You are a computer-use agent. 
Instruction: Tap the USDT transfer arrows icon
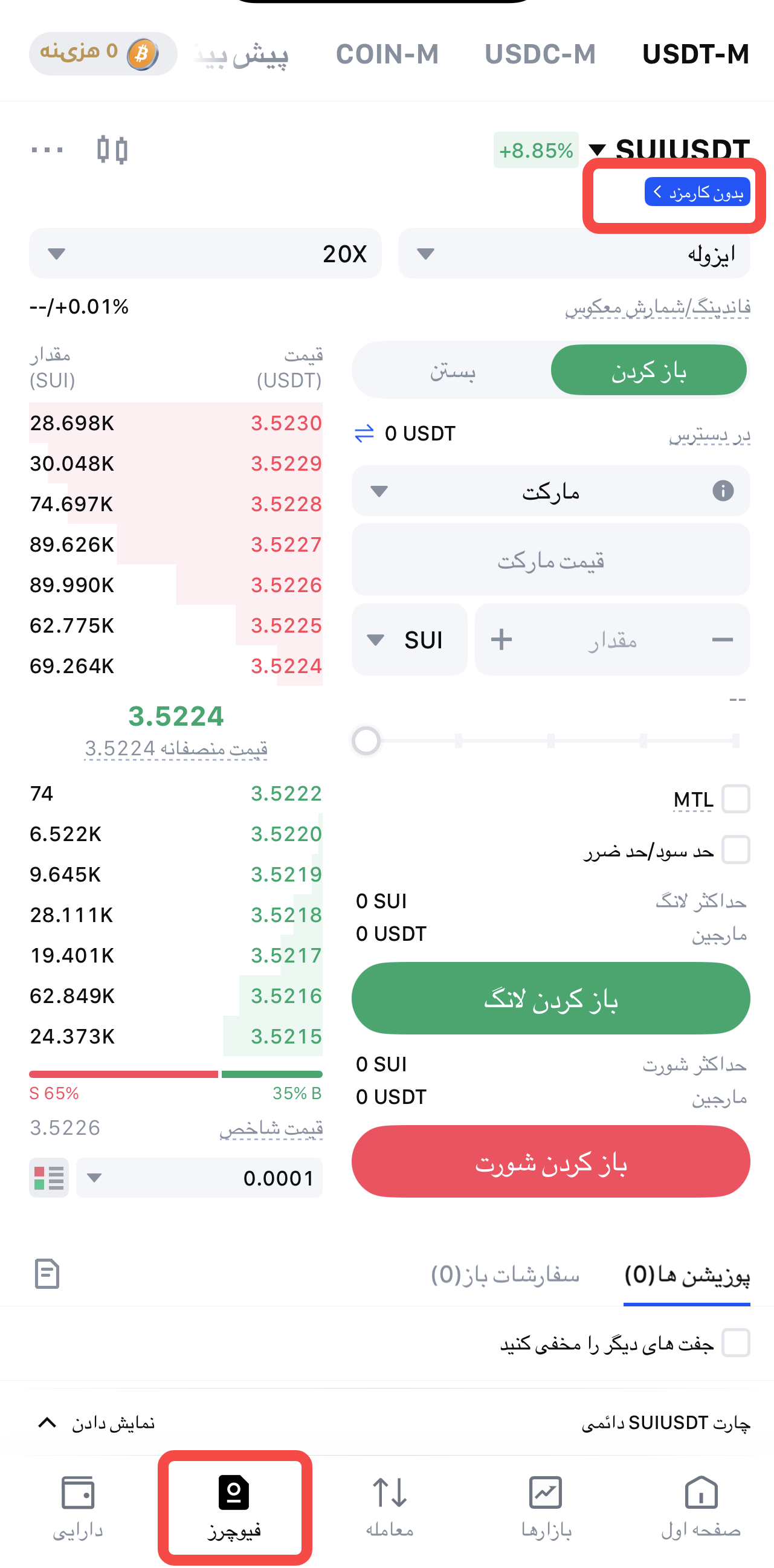364,434
